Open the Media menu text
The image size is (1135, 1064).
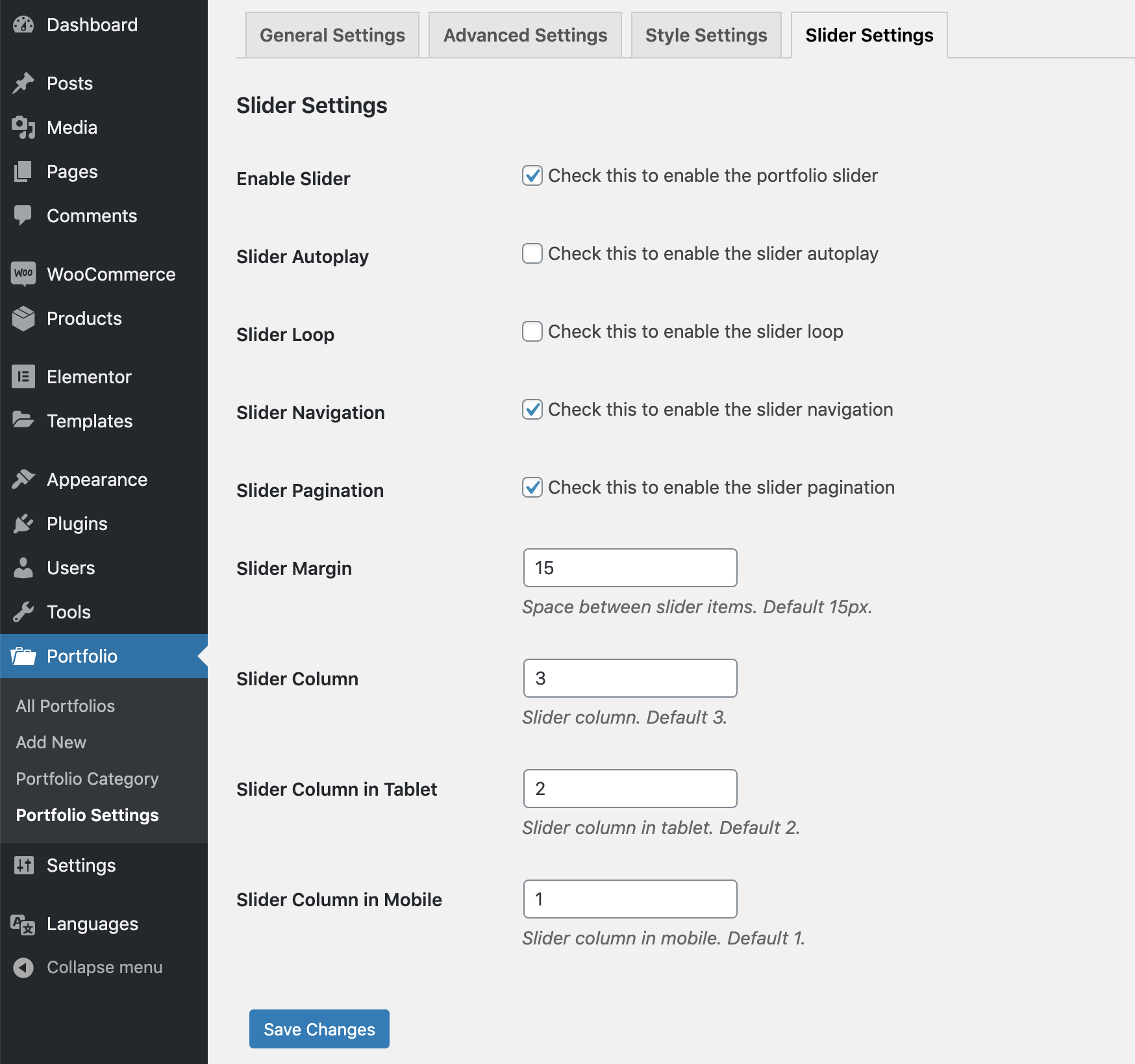(x=72, y=127)
